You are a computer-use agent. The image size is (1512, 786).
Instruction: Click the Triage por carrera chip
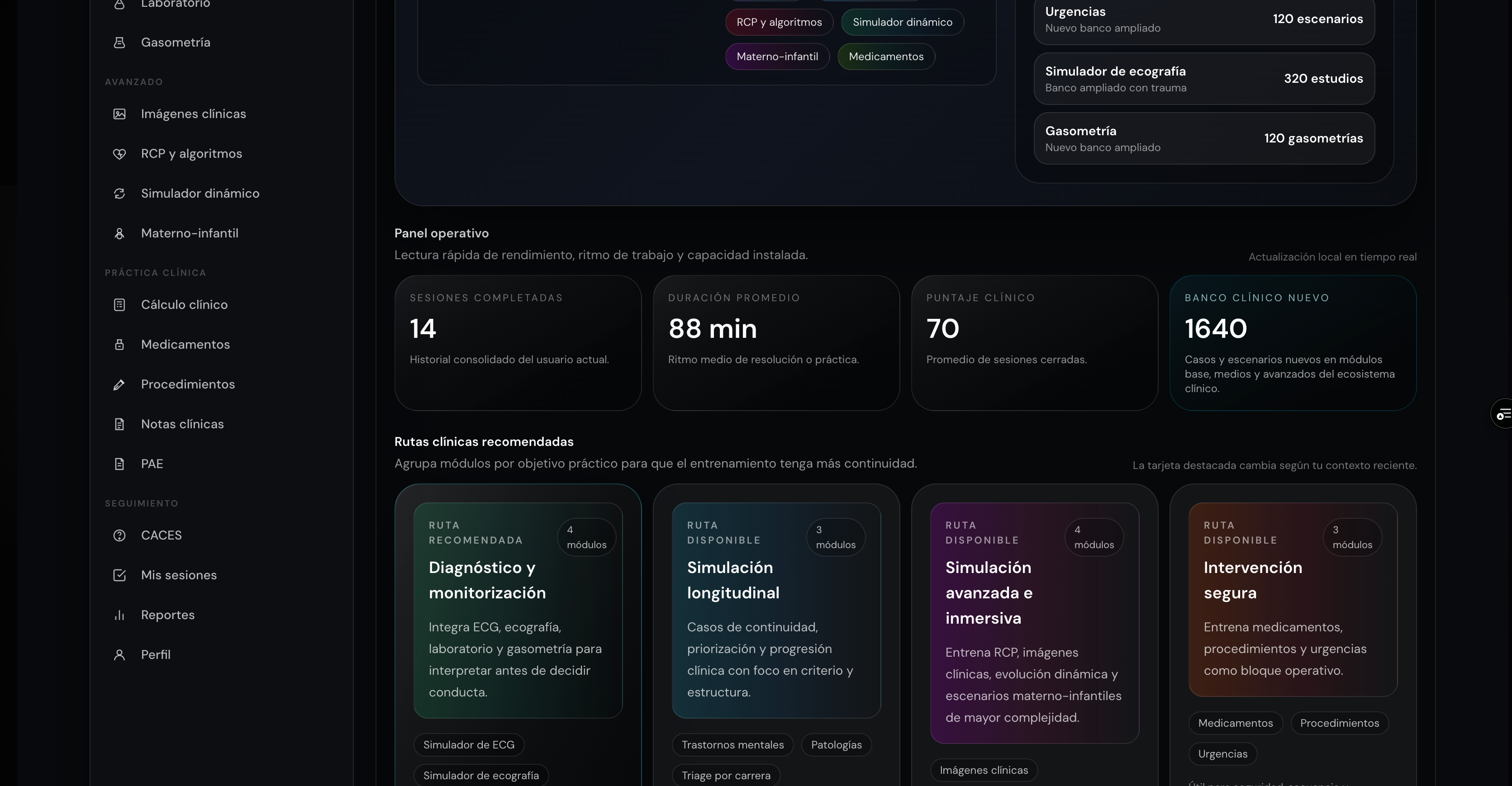726,776
